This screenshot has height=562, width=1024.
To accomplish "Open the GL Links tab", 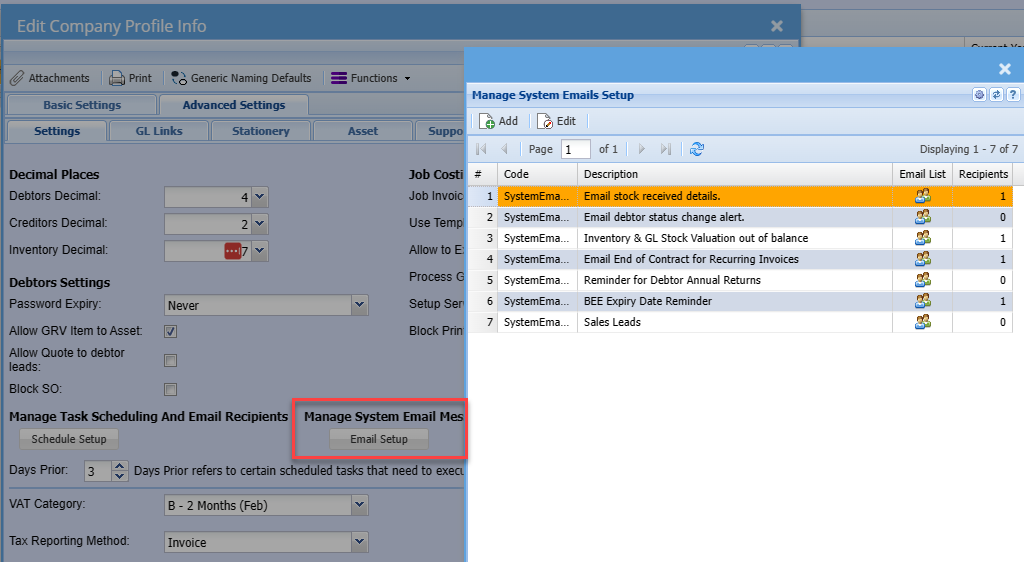I will click(x=159, y=131).
